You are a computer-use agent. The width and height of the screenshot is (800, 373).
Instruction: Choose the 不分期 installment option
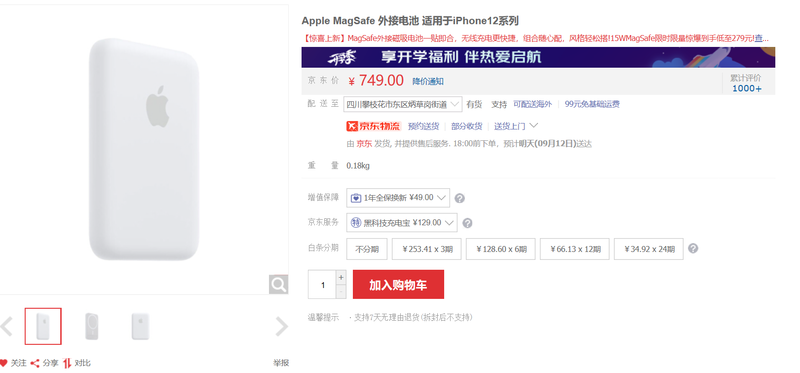coord(367,248)
